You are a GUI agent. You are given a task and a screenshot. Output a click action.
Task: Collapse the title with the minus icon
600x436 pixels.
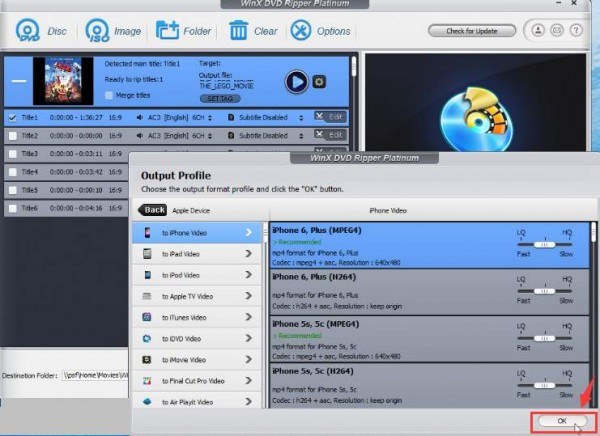click(x=19, y=81)
